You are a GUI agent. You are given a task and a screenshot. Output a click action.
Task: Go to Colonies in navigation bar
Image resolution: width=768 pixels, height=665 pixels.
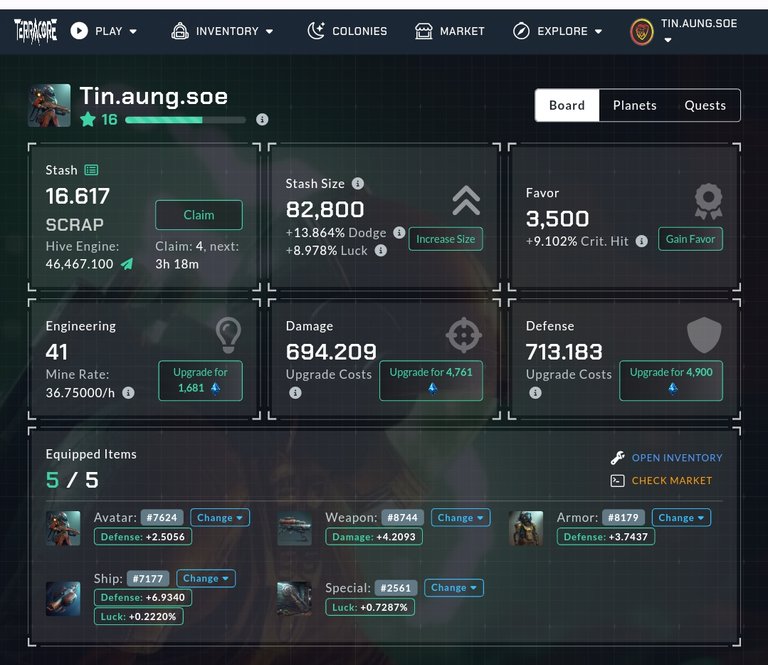(347, 31)
